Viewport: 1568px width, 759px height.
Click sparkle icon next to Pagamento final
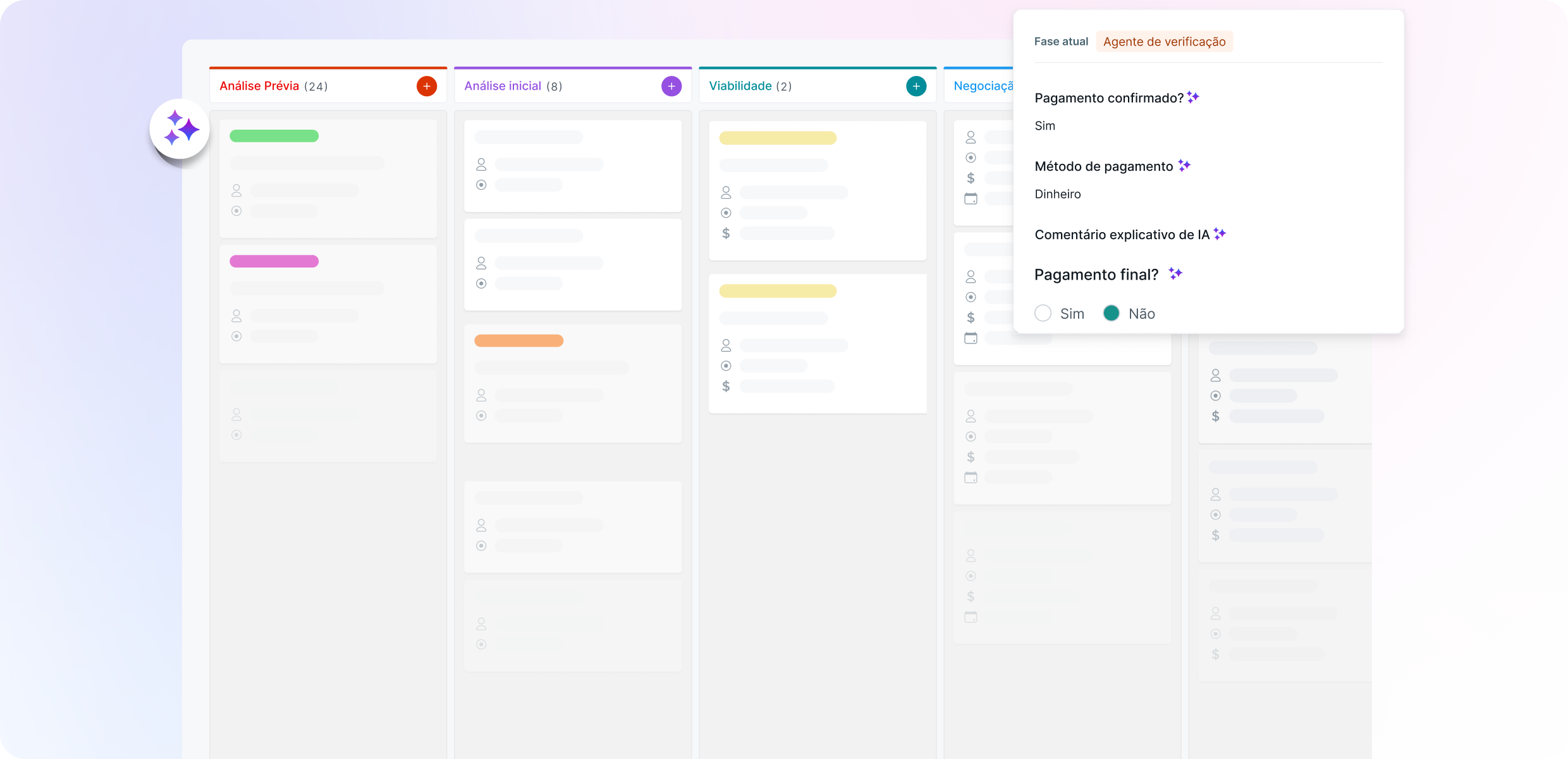(1175, 274)
